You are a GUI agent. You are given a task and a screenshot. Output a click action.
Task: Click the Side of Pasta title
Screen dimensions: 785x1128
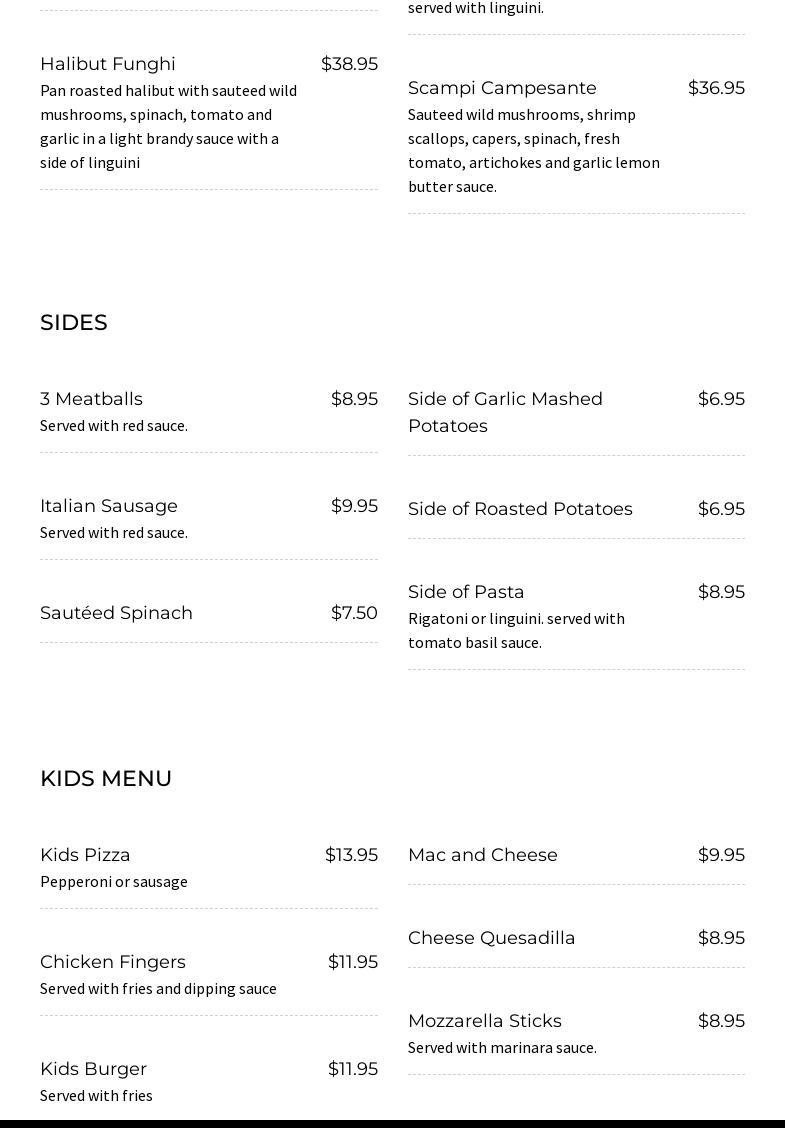[x=466, y=591]
